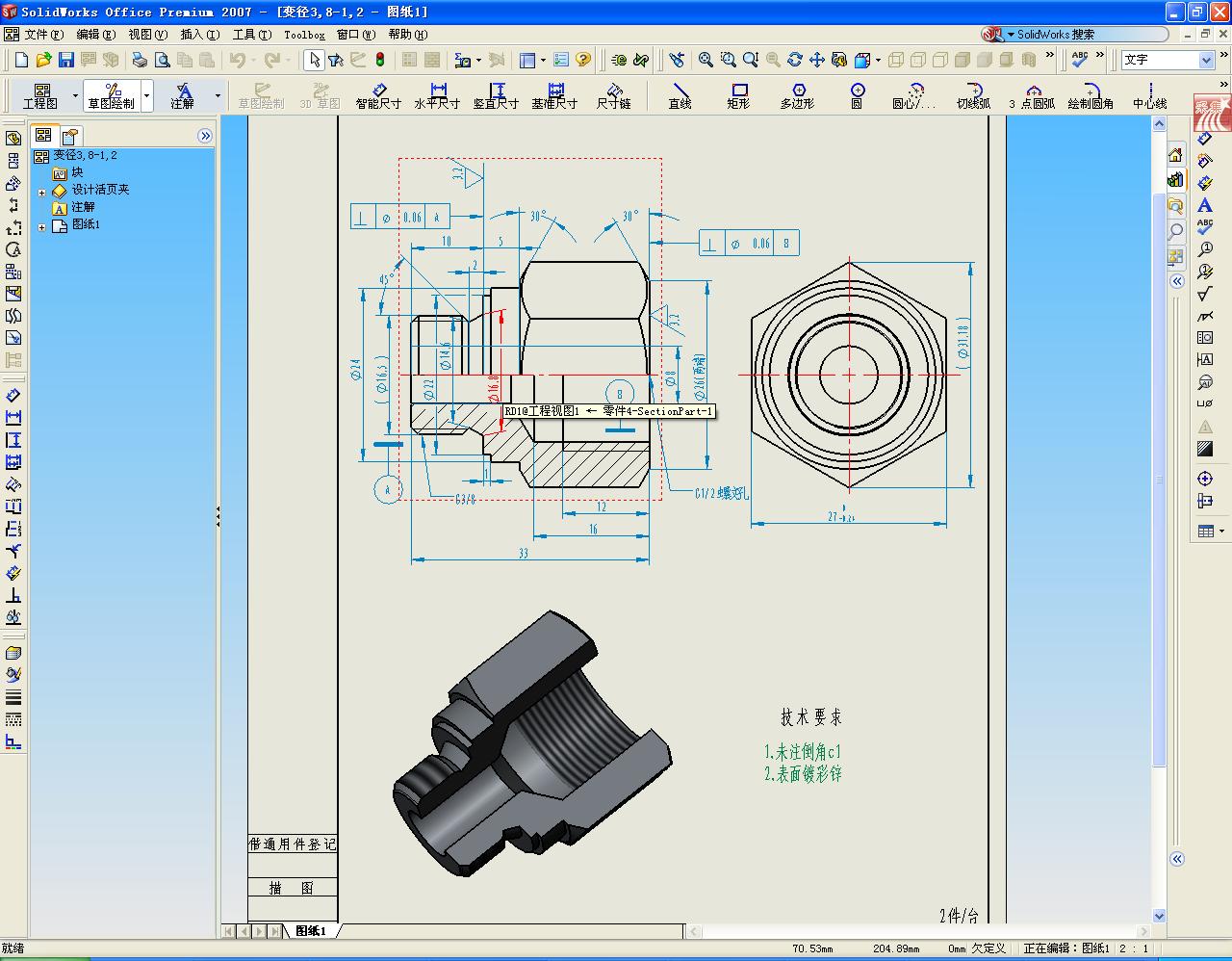1232x961 pixels.
Task: Open the 注解 group dropdown arrow
Action: 218,95
